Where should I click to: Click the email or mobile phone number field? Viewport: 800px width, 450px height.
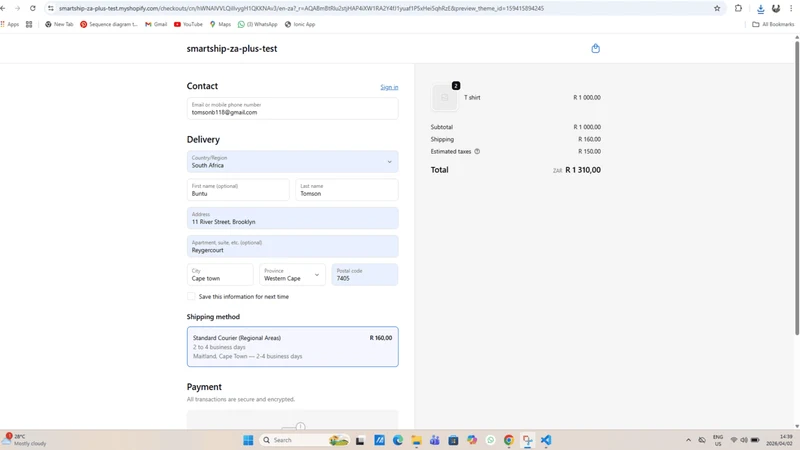tap(292, 109)
